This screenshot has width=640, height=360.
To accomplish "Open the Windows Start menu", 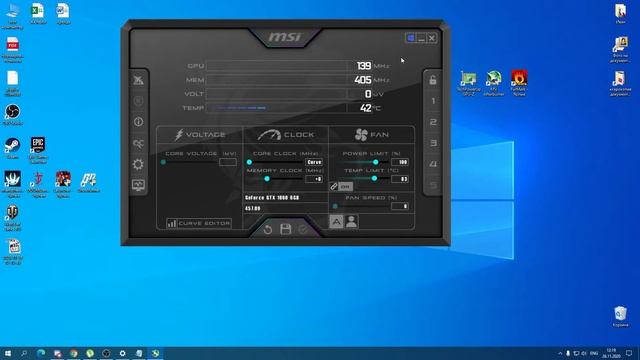I will (x=8, y=353).
